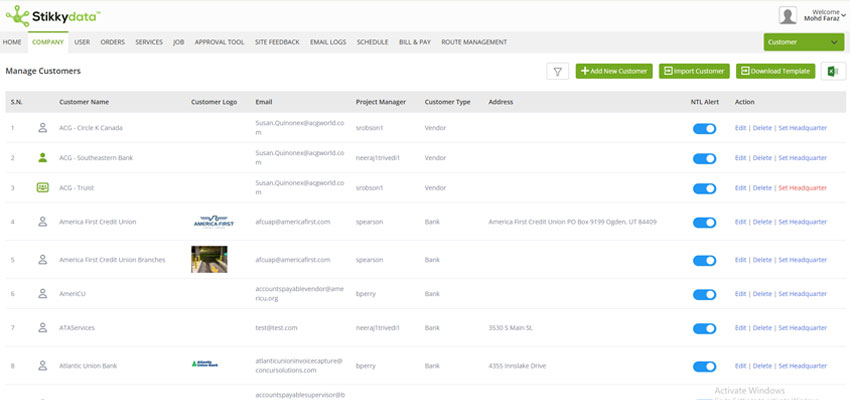Click the test@test.com email cell
The width and height of the screenshot is (850, 400).
(276, 328)
